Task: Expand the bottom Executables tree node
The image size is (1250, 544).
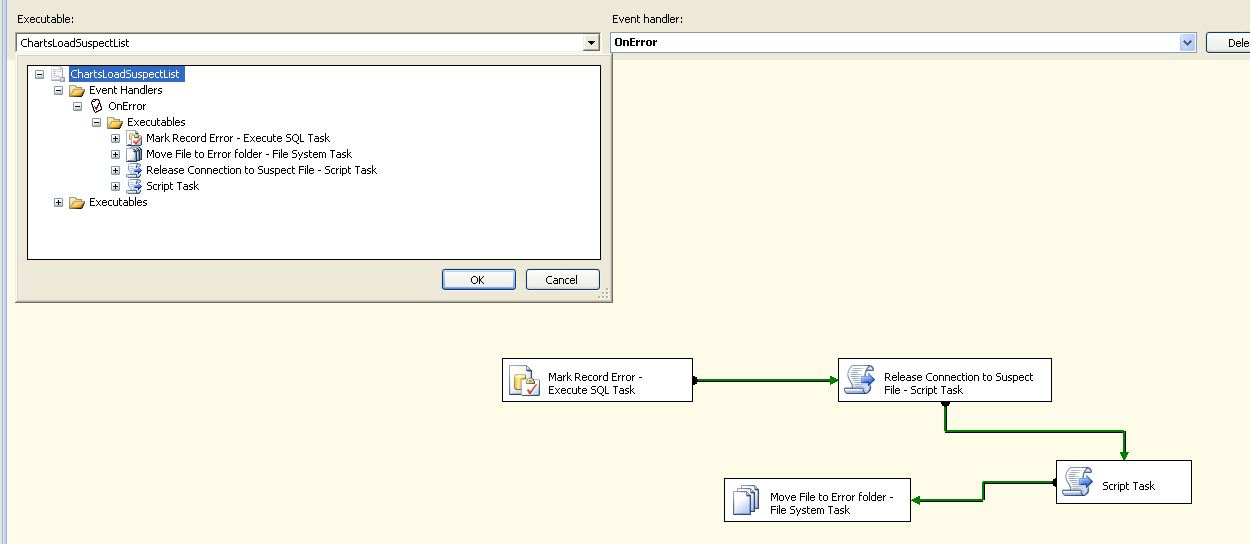Action: (x=58, y=202)
